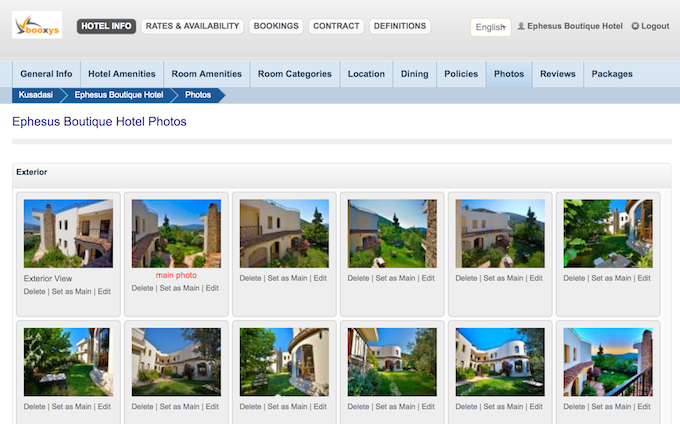The height and width of the screenshot is (424, 680).
Task: Click the Logout text link
Action: pyautogui.click(x=655, y=26)
